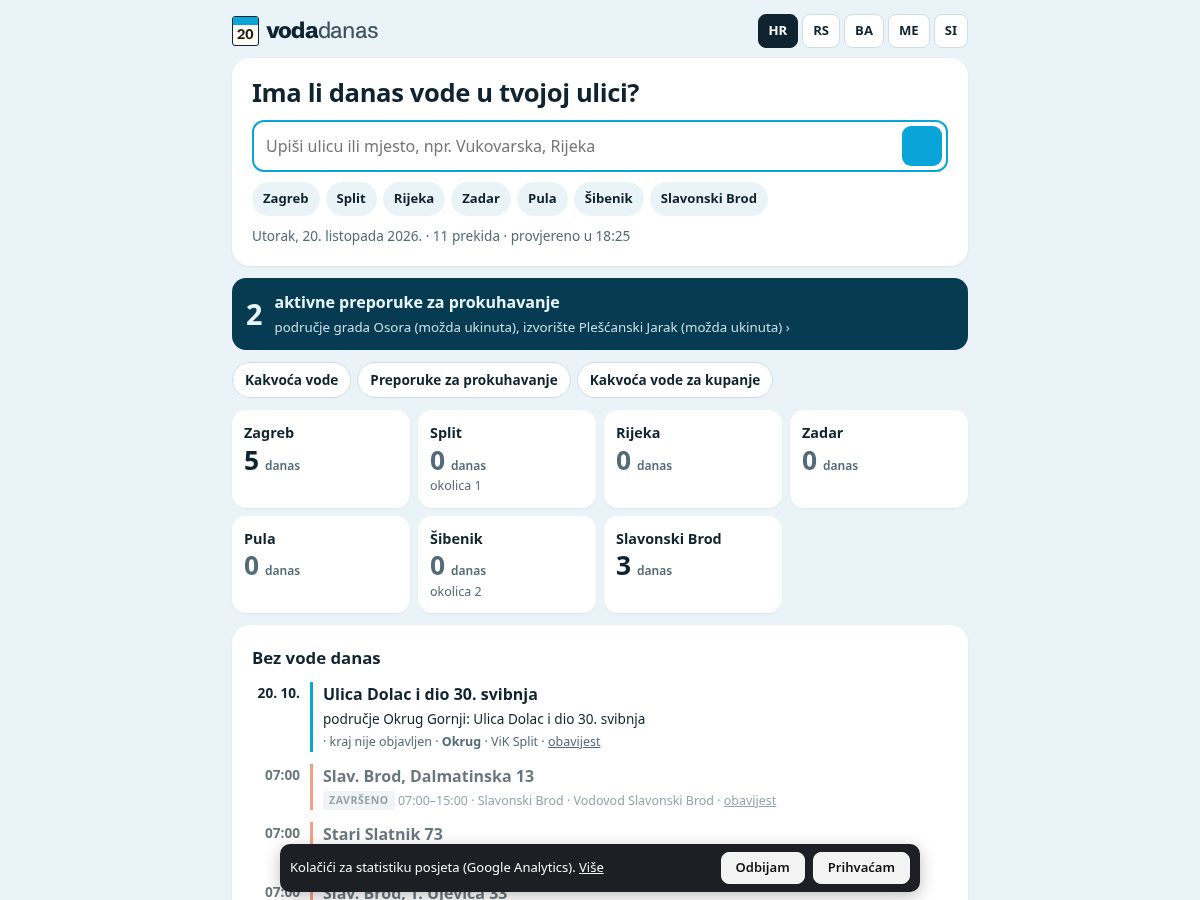Accept cookies with Prihvaćam button
Screen dimensions: 1200x900
tap(861, 868)
